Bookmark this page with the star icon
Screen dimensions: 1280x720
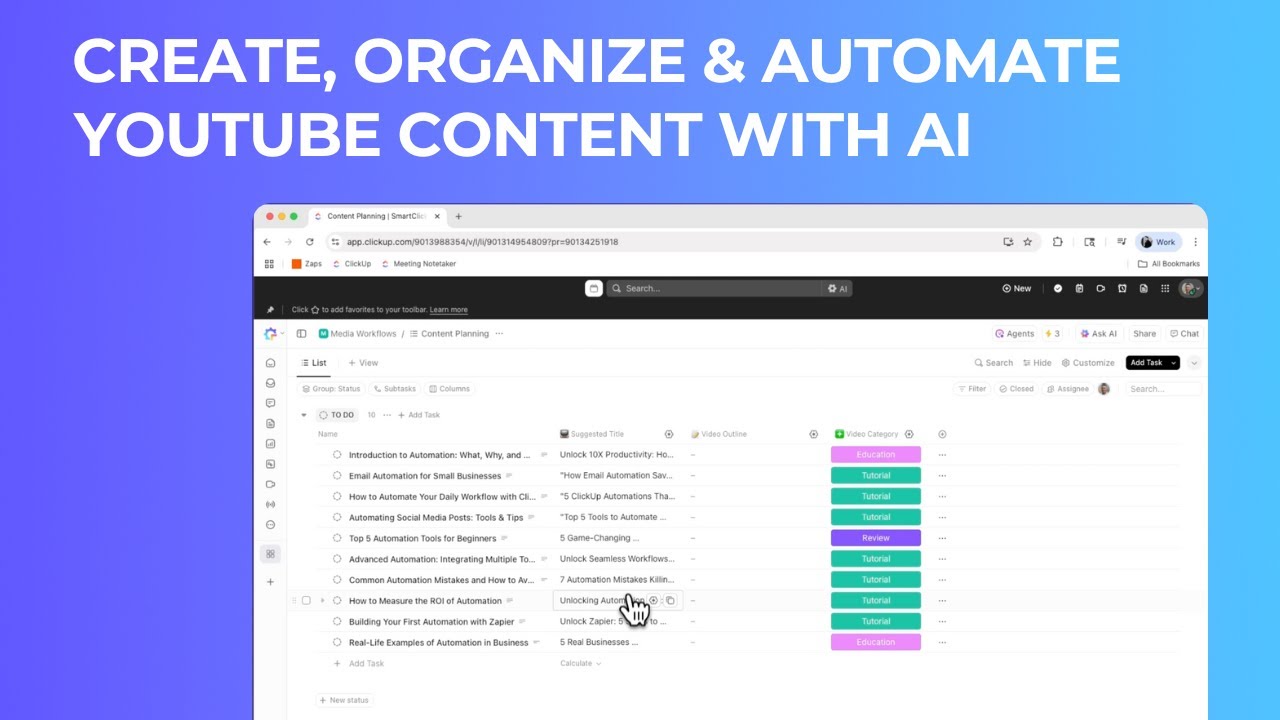(x=1027, y=242)
